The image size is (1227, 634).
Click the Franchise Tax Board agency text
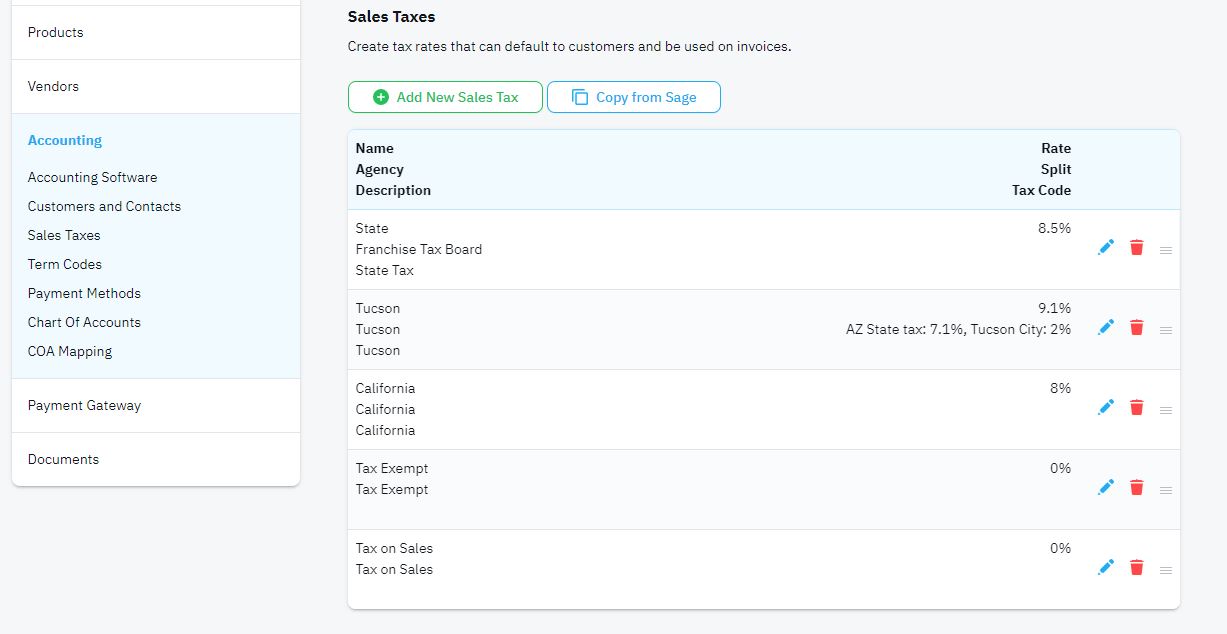click(x=419, y=249)
